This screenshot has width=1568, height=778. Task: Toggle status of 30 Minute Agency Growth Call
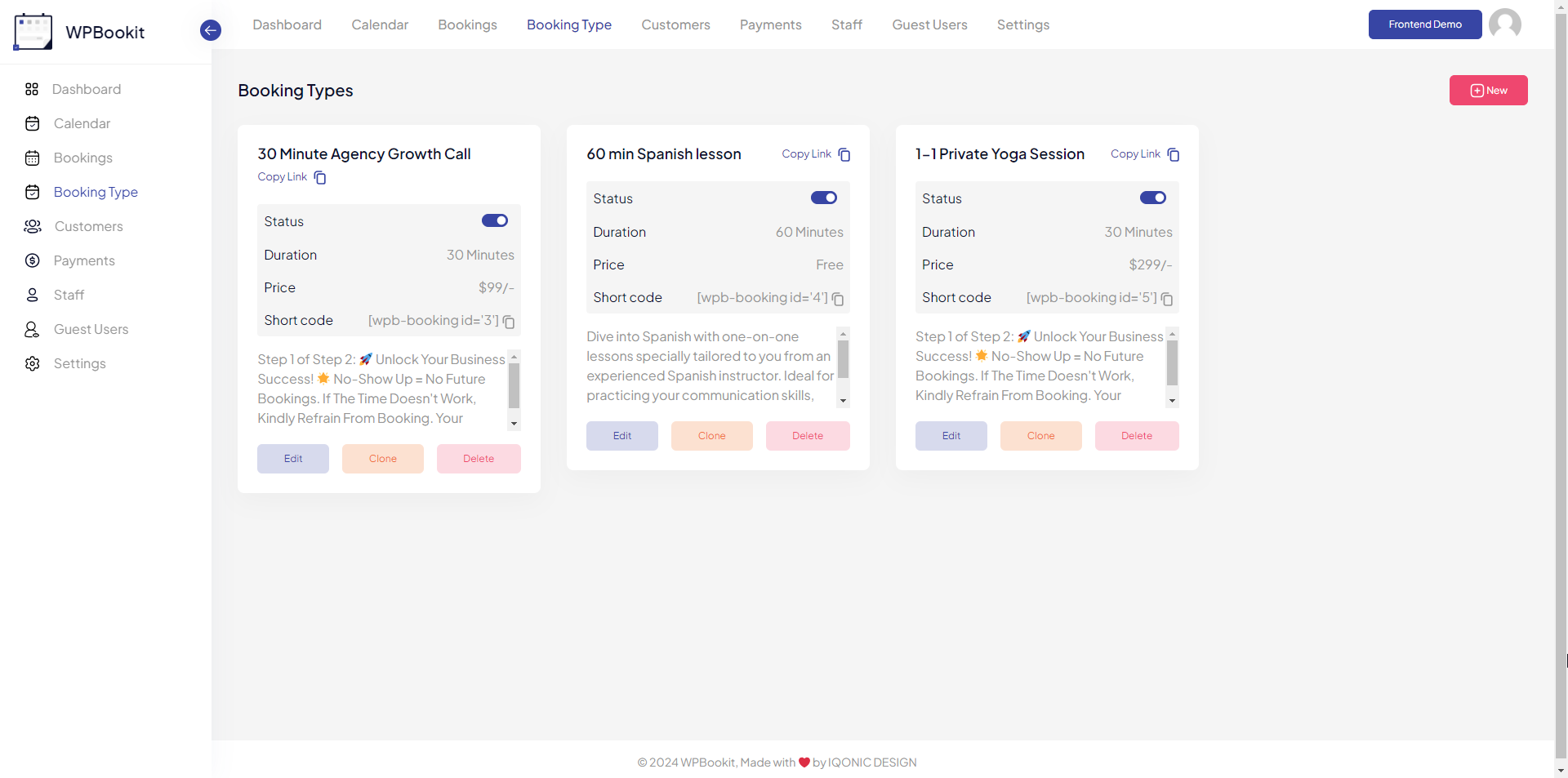[495, 220]
